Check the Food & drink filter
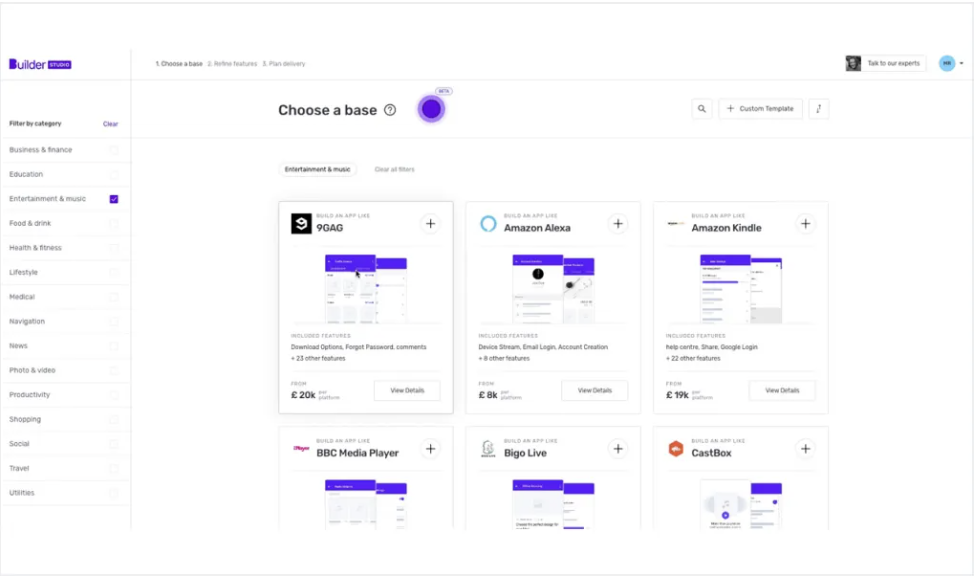Image resolution: width=974 pixels, height=576 pixels. click(x=114, y=224)
